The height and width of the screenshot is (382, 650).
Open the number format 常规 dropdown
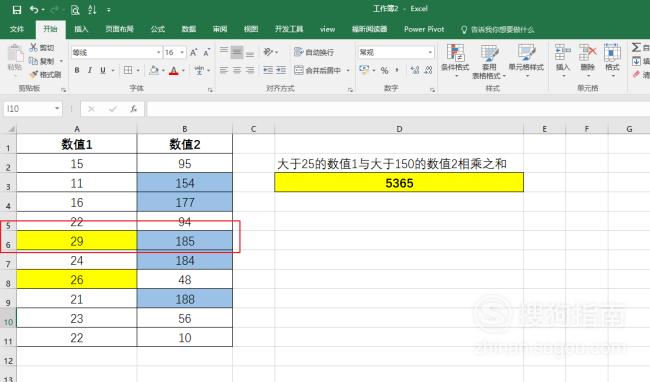430,53
